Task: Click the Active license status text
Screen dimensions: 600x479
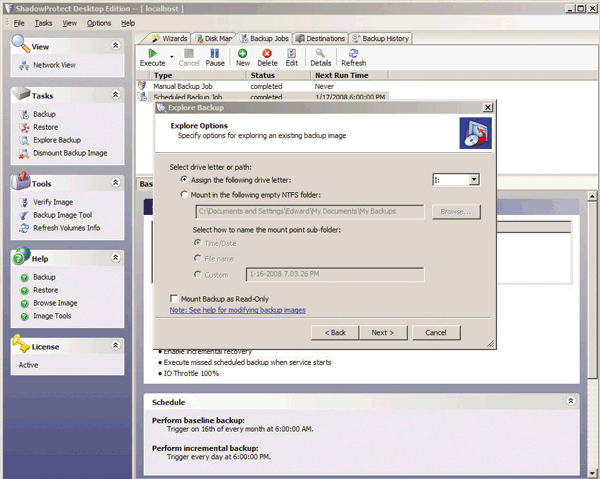Action: point(28,365)
